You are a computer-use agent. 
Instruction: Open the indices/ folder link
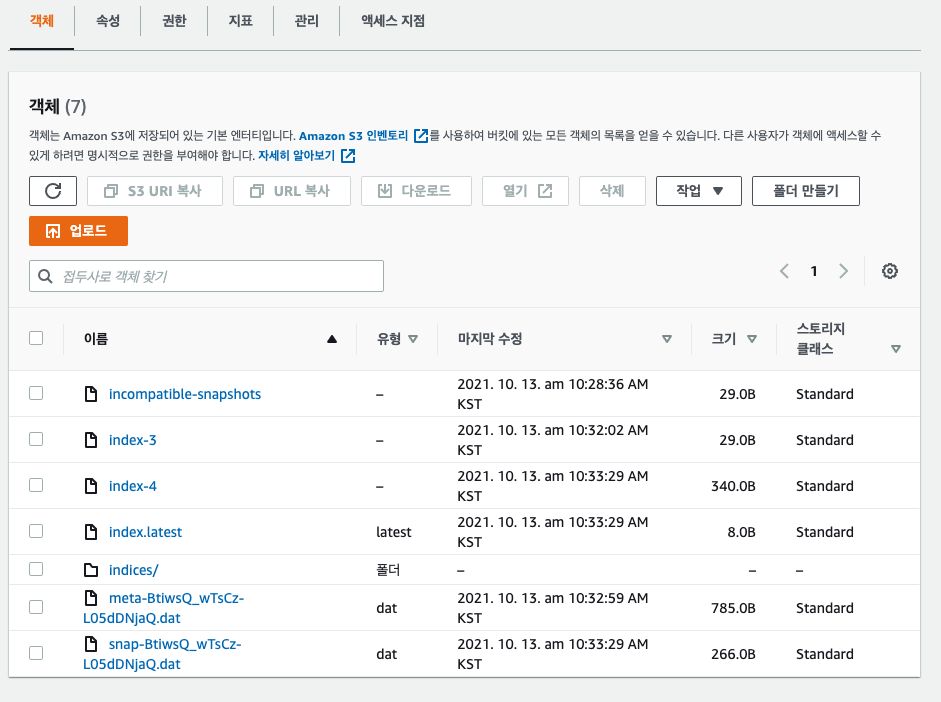point(133,570)
